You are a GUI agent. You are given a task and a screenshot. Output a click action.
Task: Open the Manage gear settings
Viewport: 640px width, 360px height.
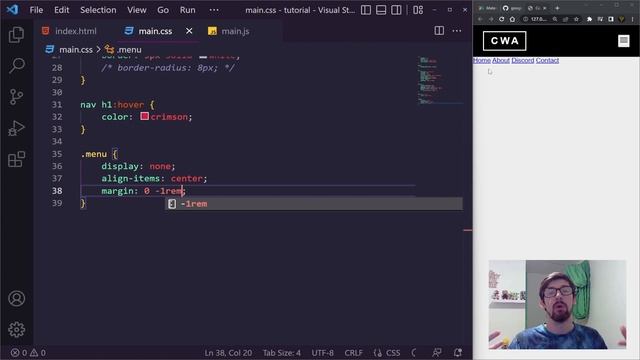coord(16,329)
